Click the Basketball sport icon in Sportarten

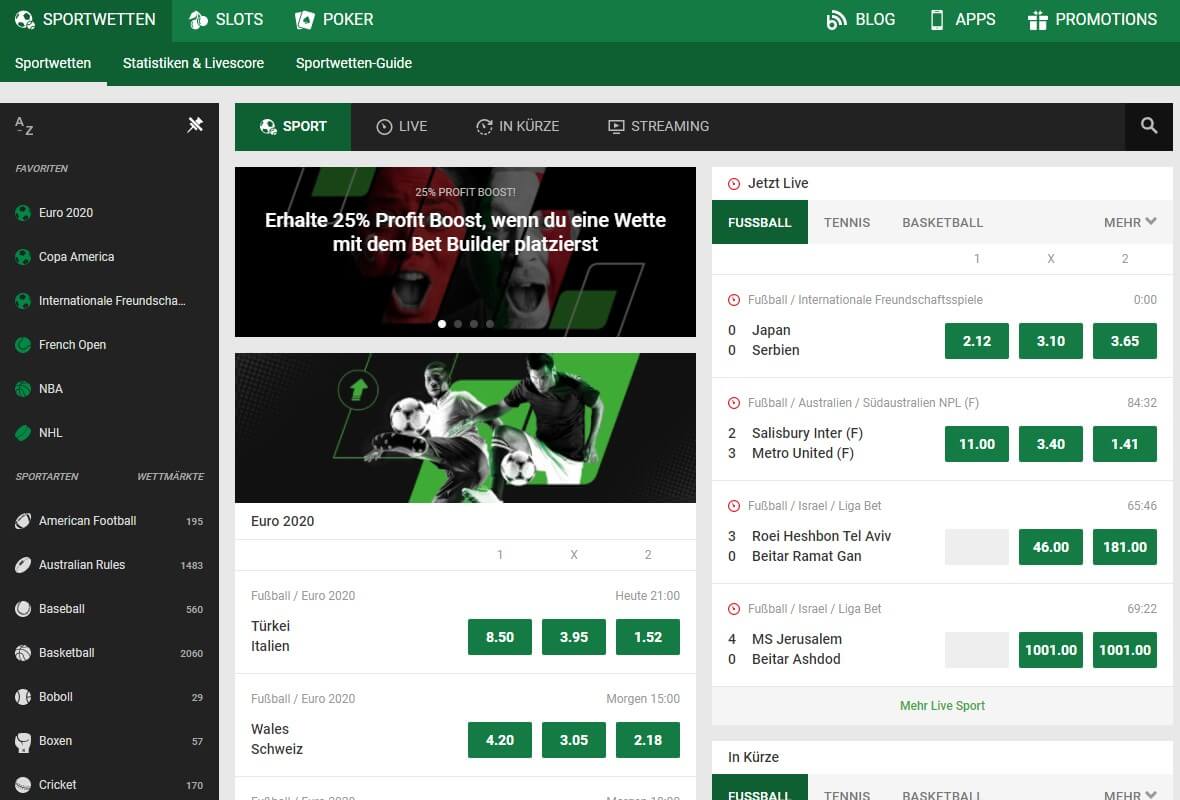coord(23,652)
